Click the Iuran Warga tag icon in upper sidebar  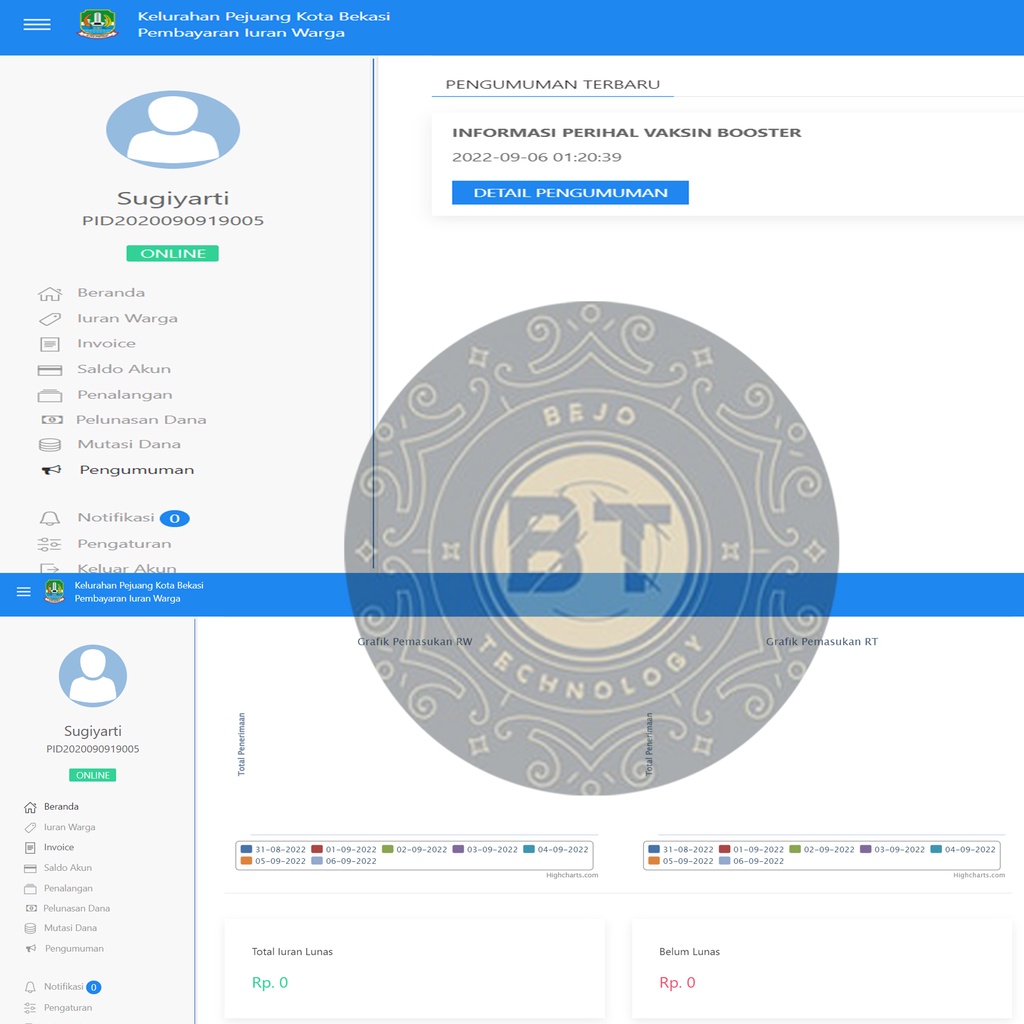pyautogui.click(x=50, y=319)
